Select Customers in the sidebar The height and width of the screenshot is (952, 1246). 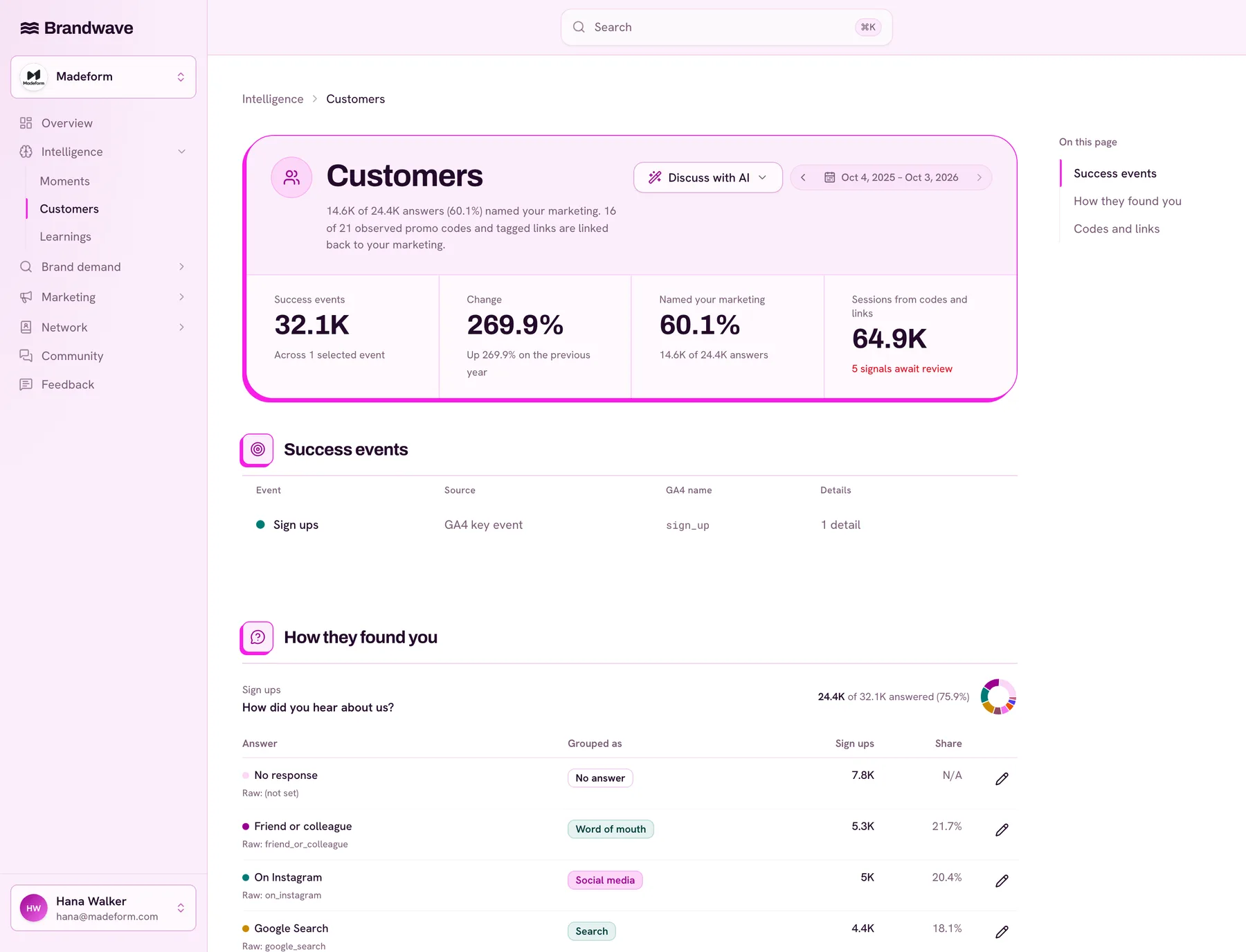pyautogui.click(x=69, y=209)
